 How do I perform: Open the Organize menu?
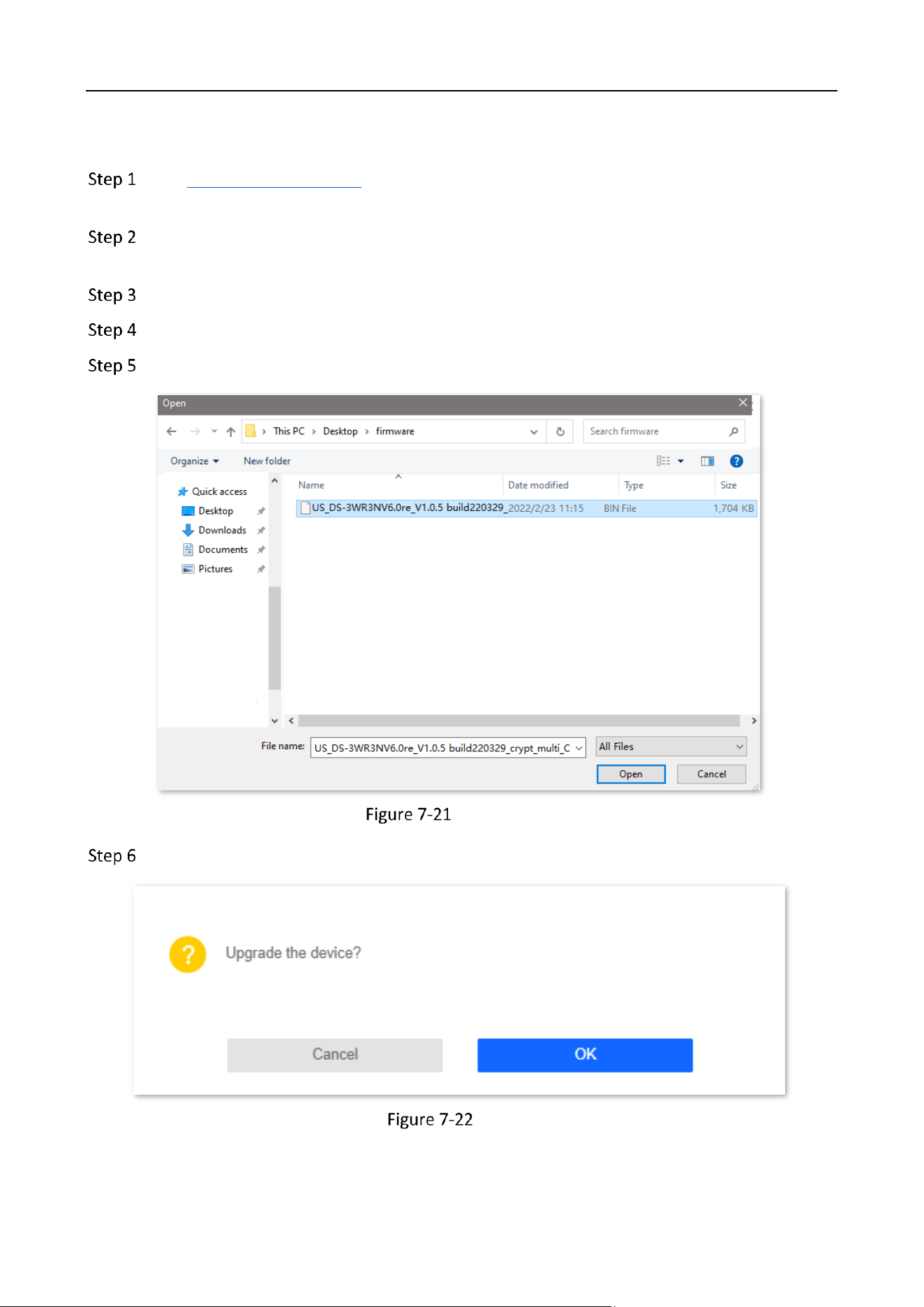pyautogui.click(x=195, y=461)
